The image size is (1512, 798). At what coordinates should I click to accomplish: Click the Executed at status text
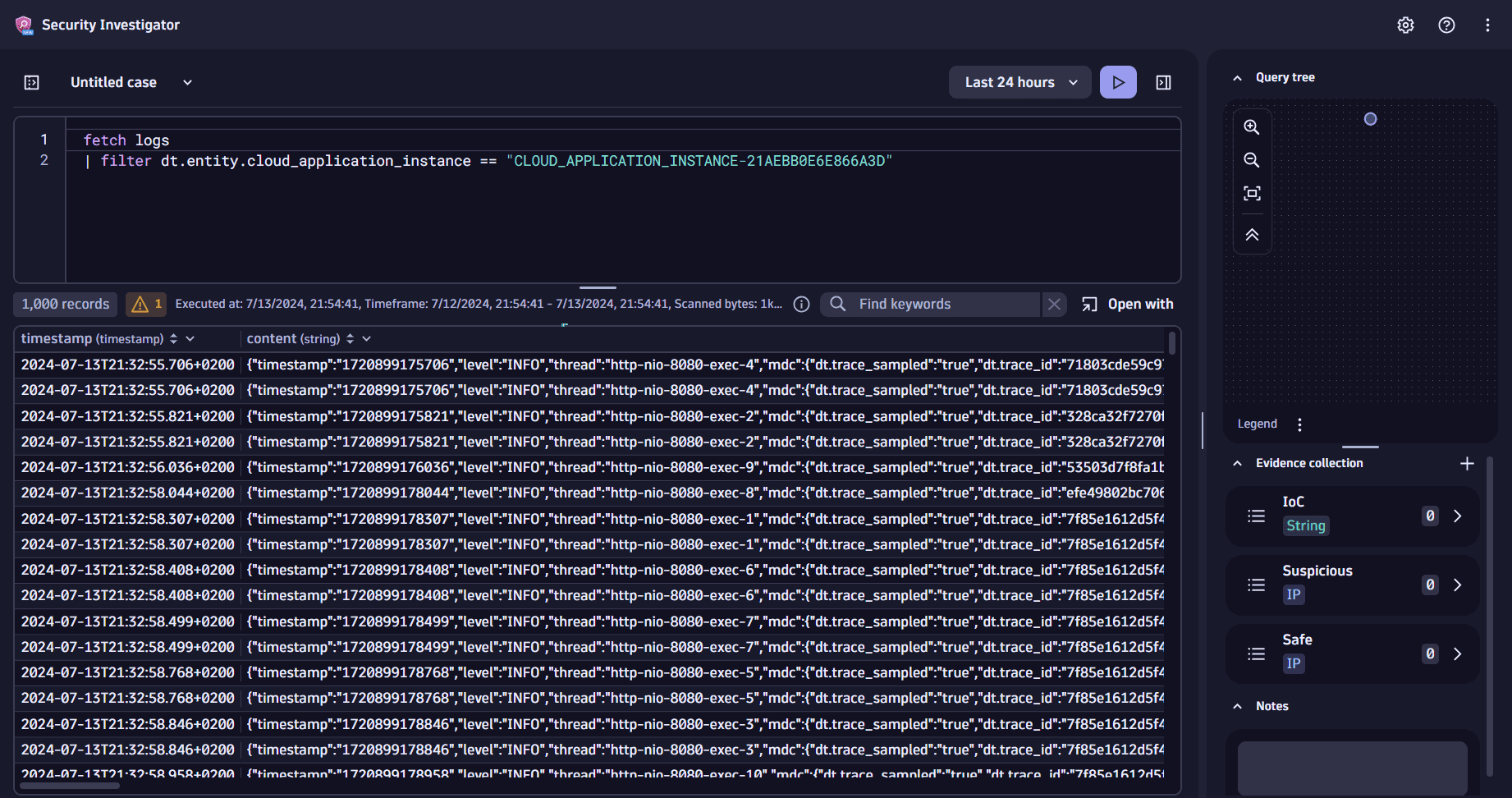479,305
